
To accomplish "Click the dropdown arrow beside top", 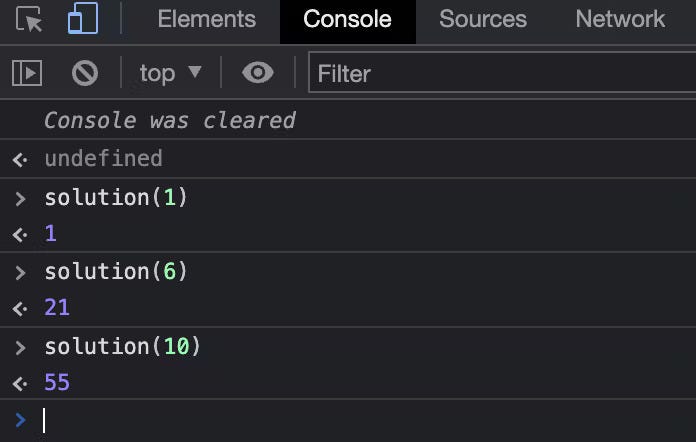I will pyautogui.click(x=195, y=71).
